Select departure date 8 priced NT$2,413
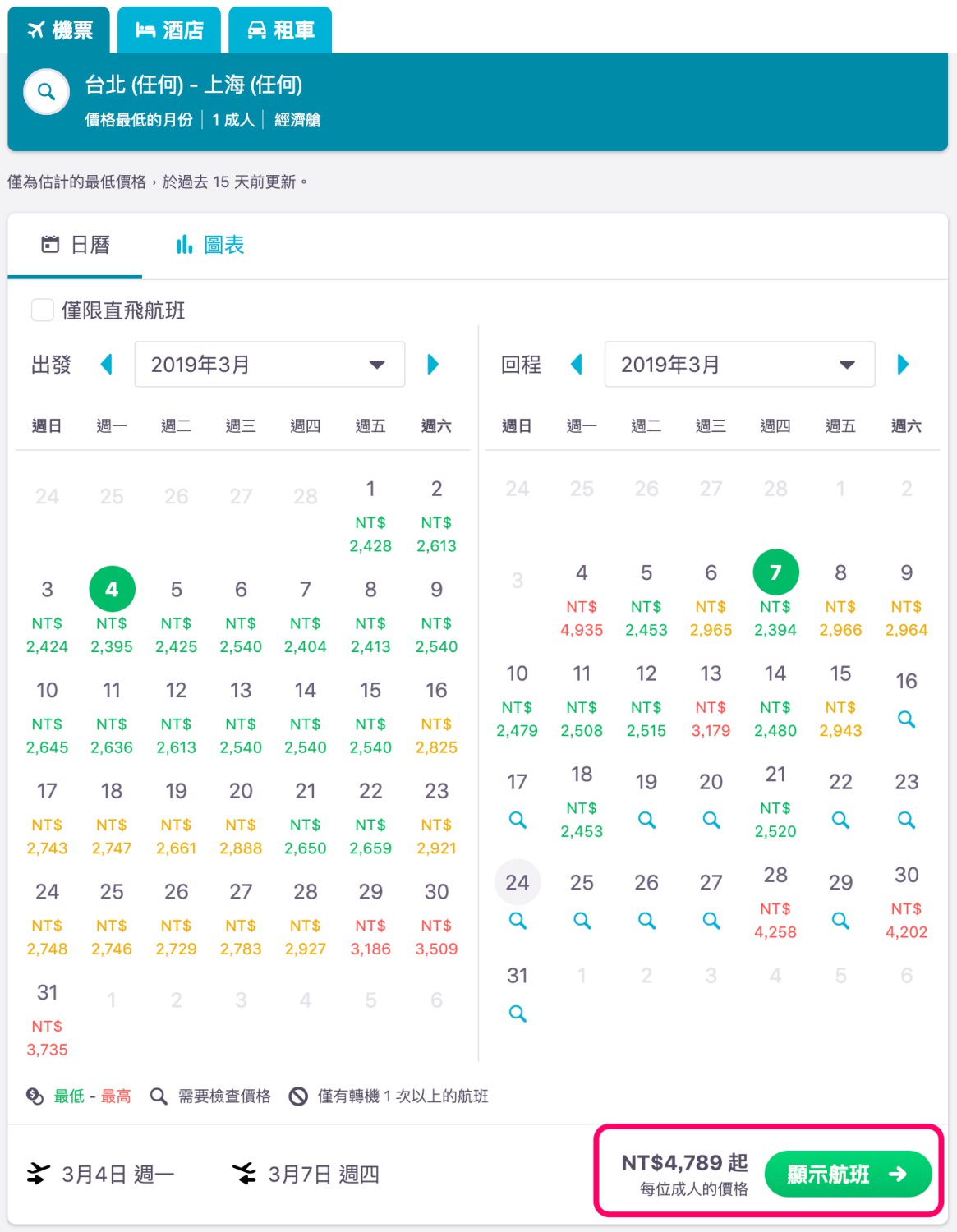 [370, 617]
